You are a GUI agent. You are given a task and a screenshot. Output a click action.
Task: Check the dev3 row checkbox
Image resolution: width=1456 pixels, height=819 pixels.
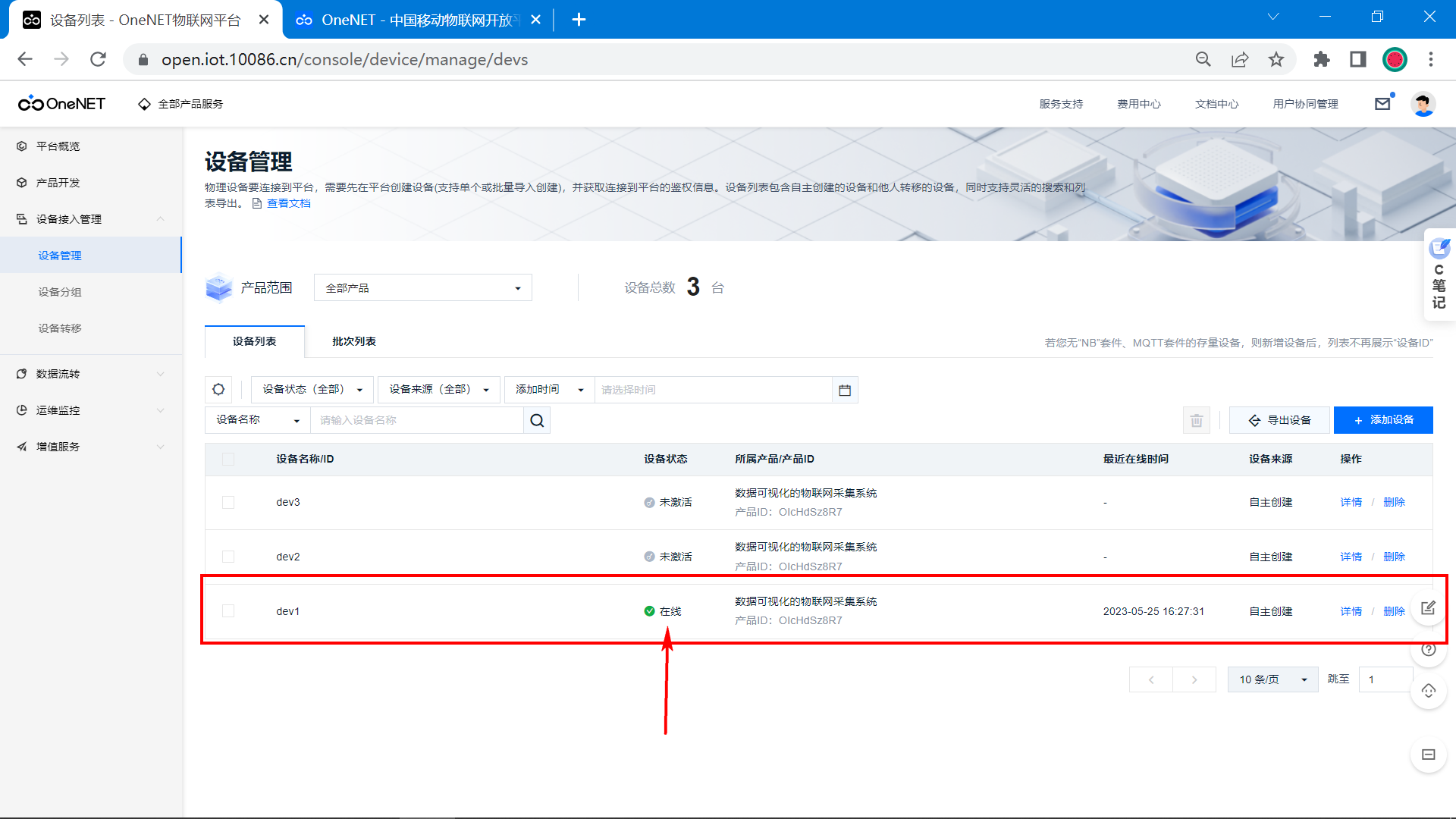[228, 502]
